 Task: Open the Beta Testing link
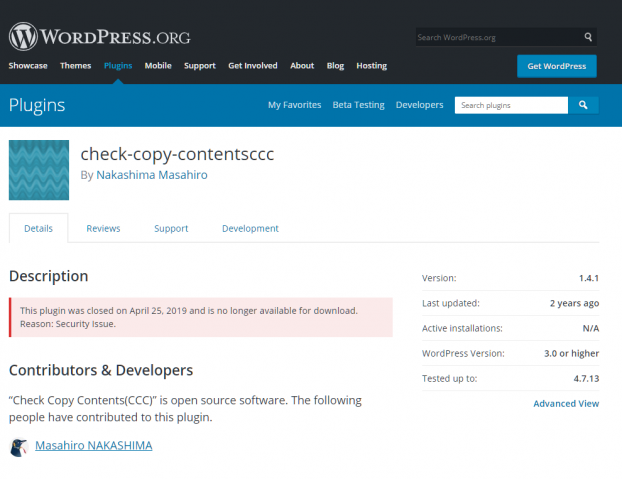[x=358, y=105]
